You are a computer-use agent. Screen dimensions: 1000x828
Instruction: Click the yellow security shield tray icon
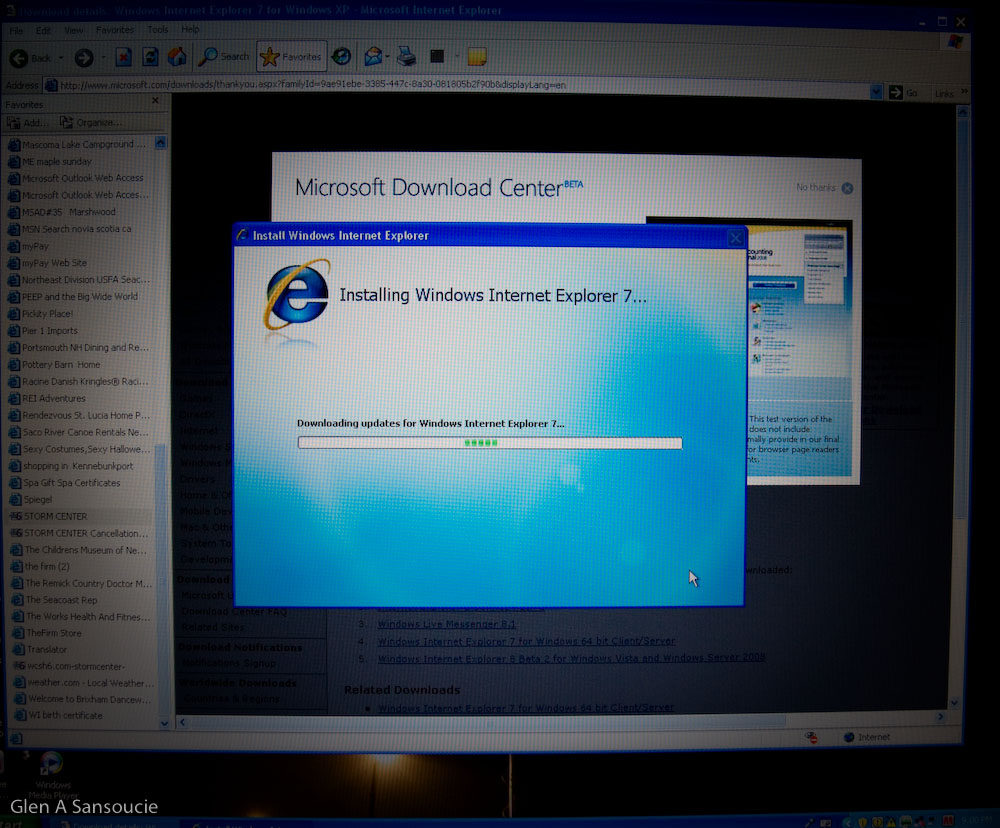pyautogui.click(x=863, y=822)
